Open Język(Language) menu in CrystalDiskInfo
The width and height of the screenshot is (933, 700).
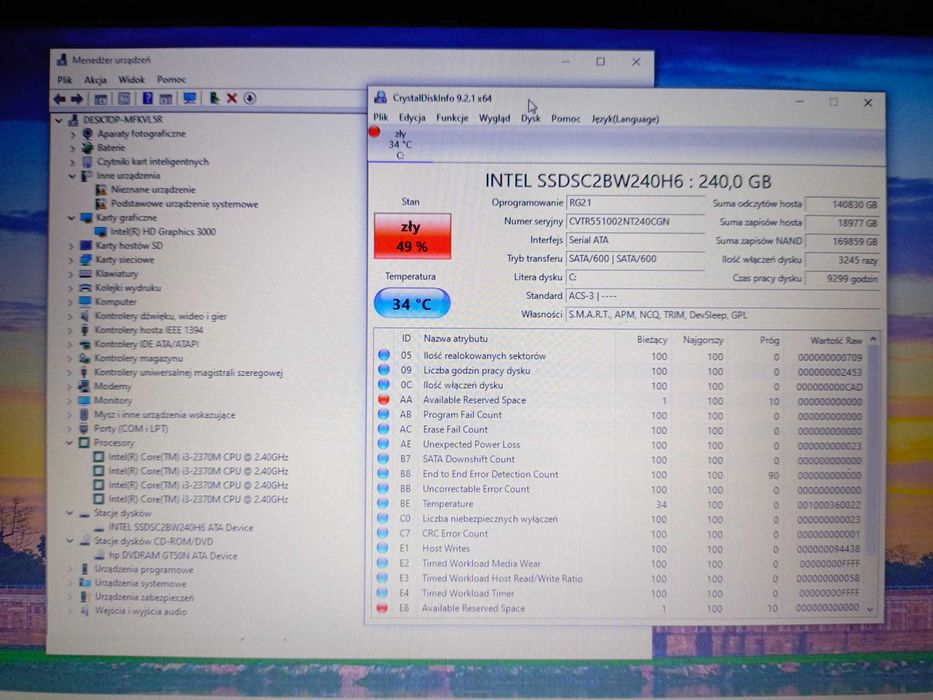point(625,119)
